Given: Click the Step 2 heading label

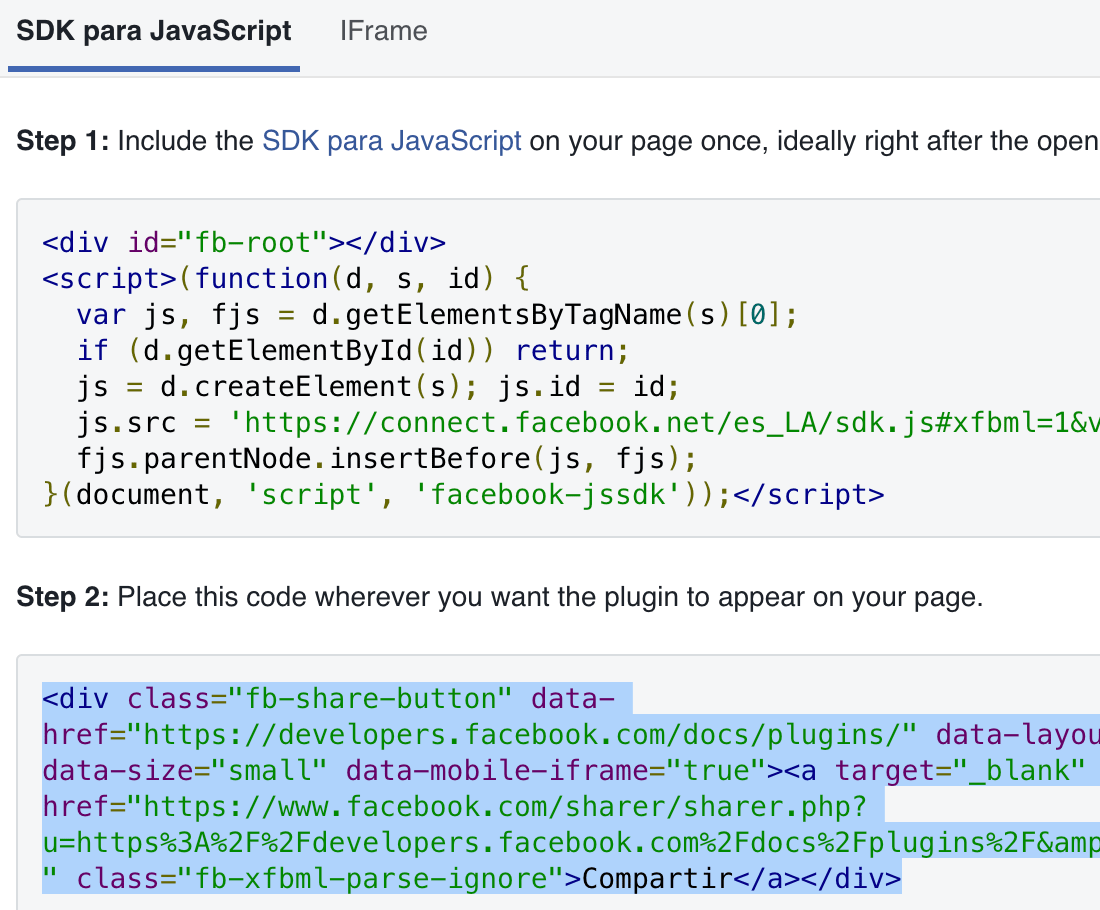Looking at the screenshot, I should pyautogui.click(x=62, y=597).
